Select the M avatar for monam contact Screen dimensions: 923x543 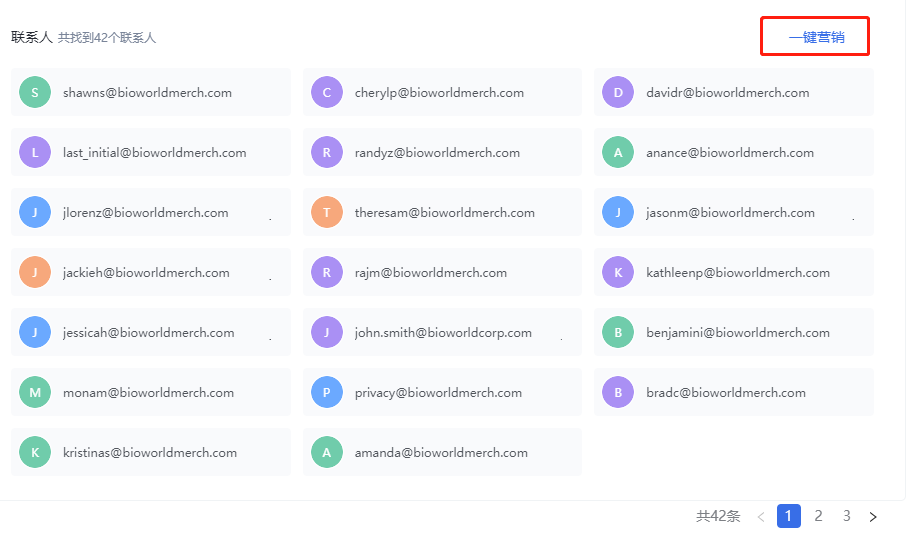coord(35,392)
